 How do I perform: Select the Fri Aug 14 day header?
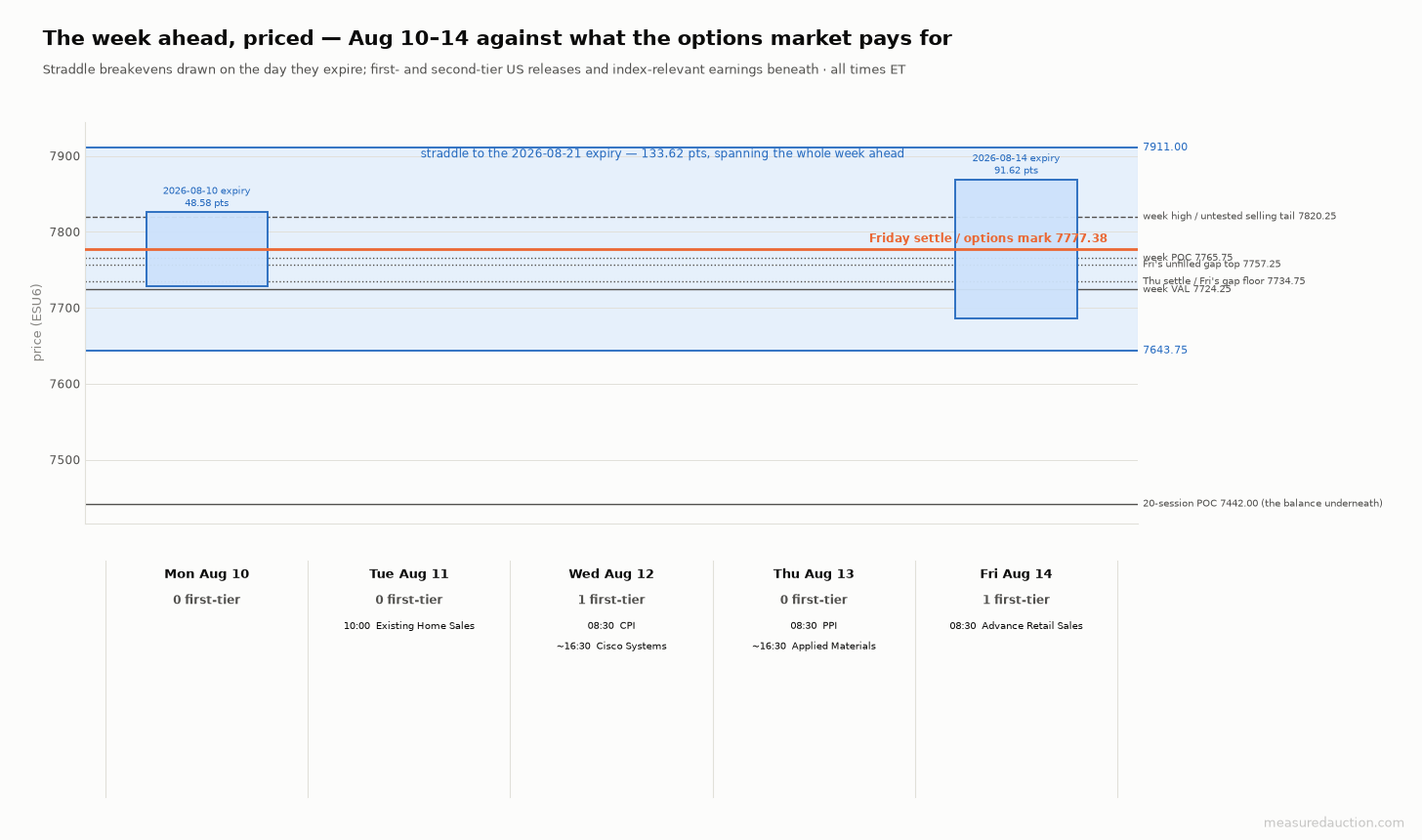(x=1016, y=574)
